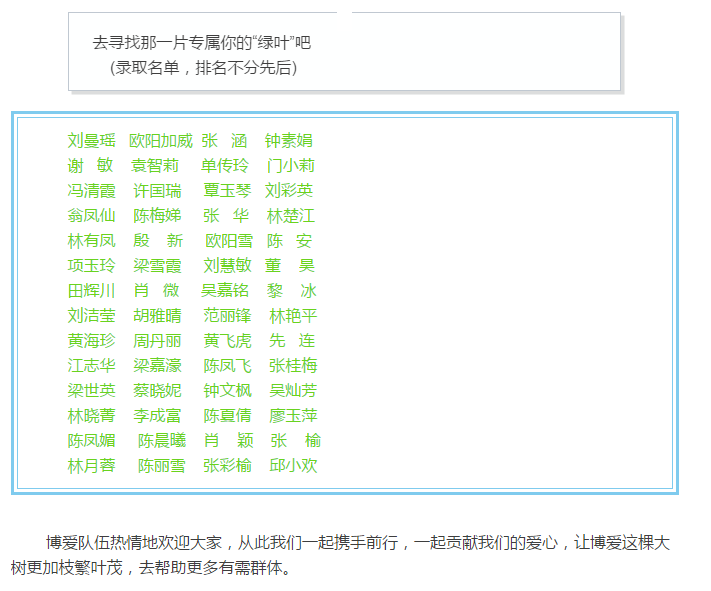Choose the name 邱小欢

293,465
